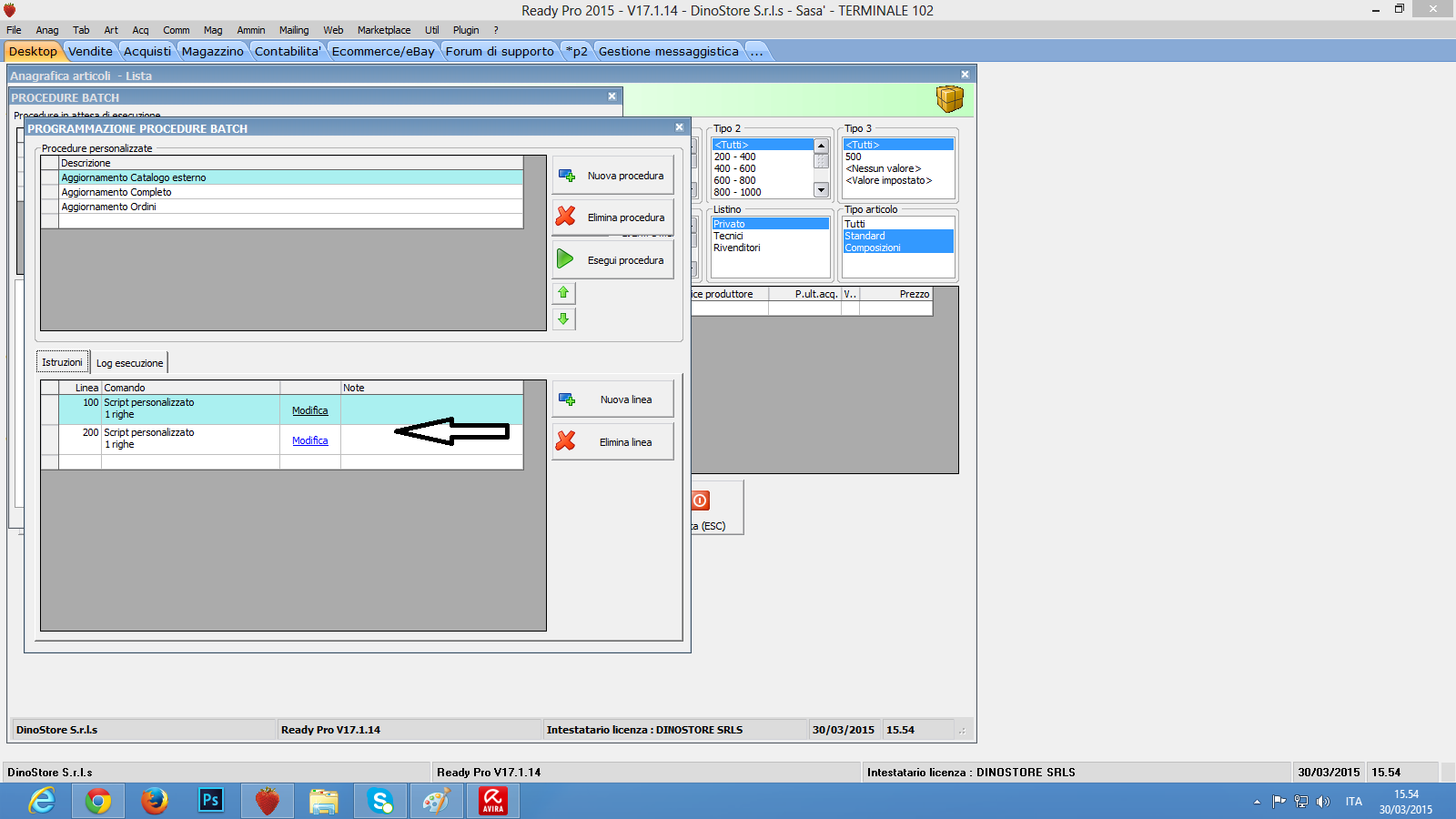Open the Anag menu

coord(47,30)
